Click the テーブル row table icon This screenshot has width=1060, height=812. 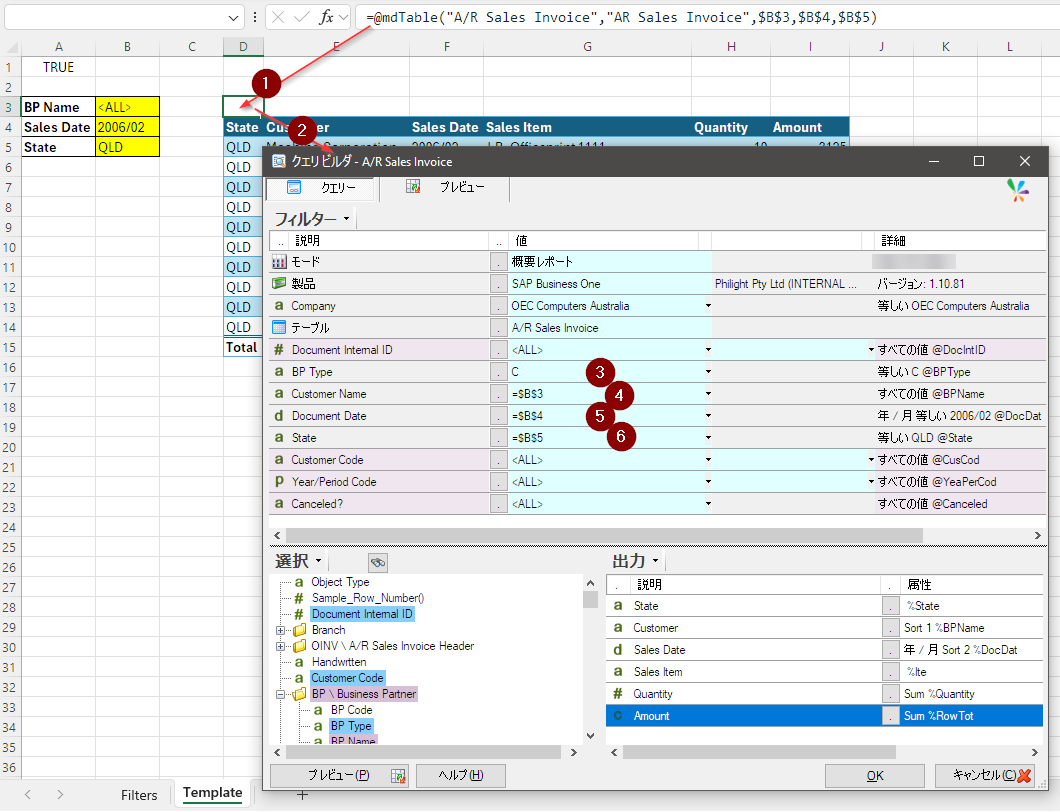(279, 327)
